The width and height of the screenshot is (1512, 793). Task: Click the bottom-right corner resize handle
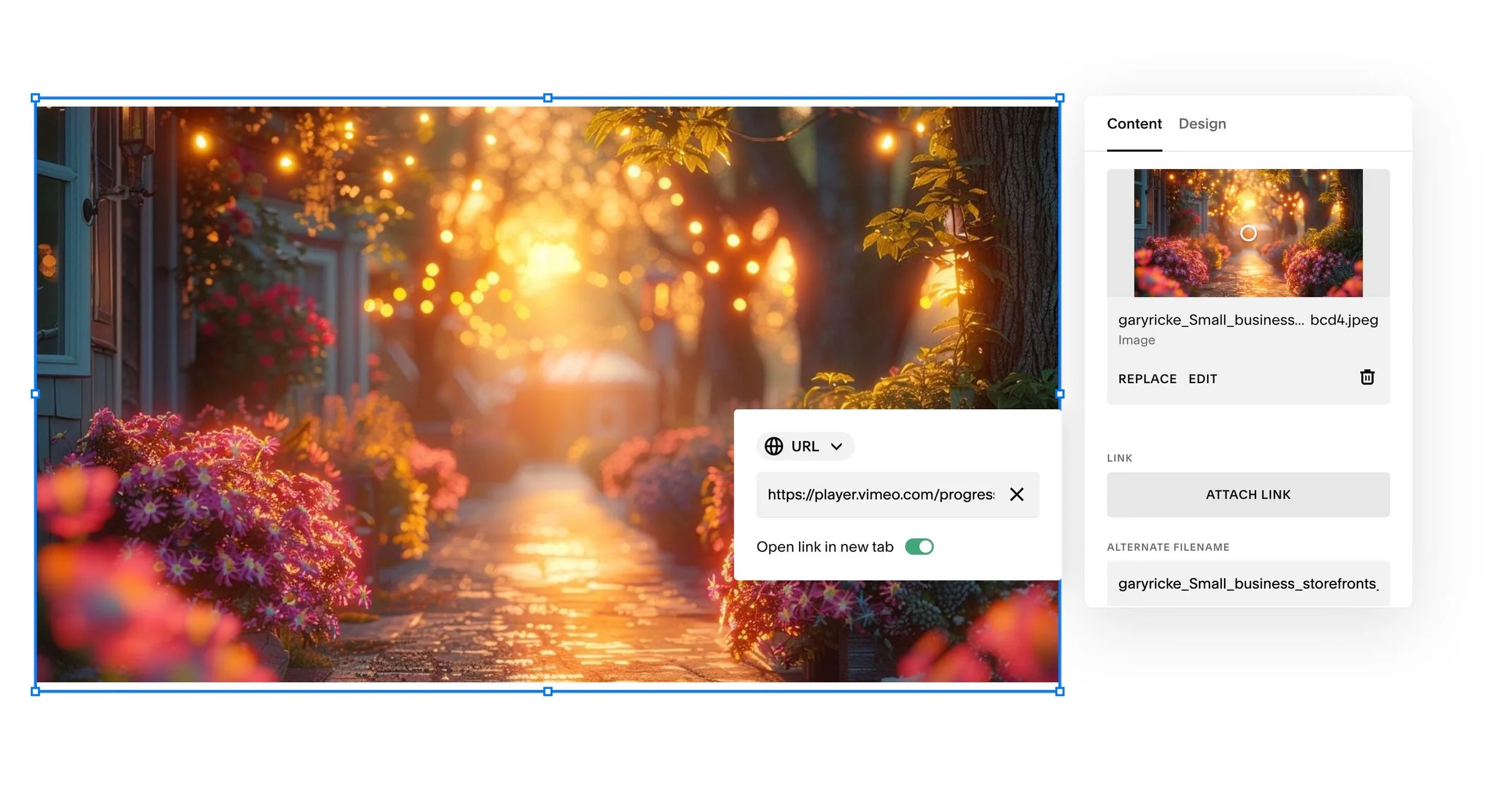click(1060, 691)
